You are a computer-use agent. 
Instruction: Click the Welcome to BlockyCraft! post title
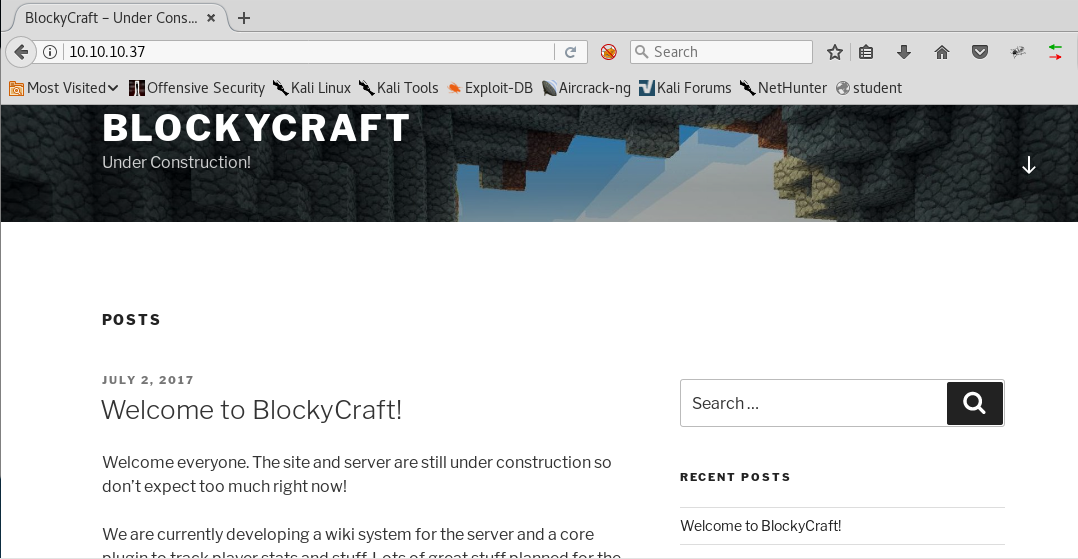[x=251, y=410]
